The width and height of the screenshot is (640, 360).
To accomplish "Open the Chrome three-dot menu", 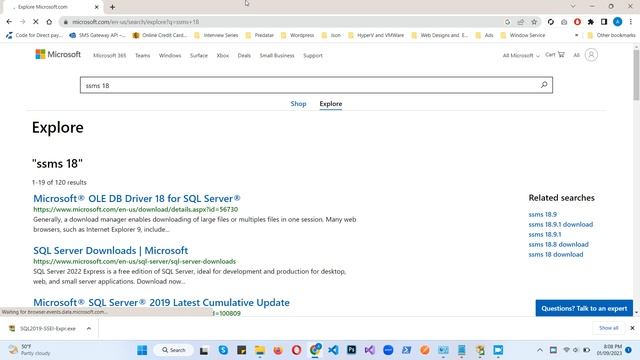I will [x=631, y=22].
